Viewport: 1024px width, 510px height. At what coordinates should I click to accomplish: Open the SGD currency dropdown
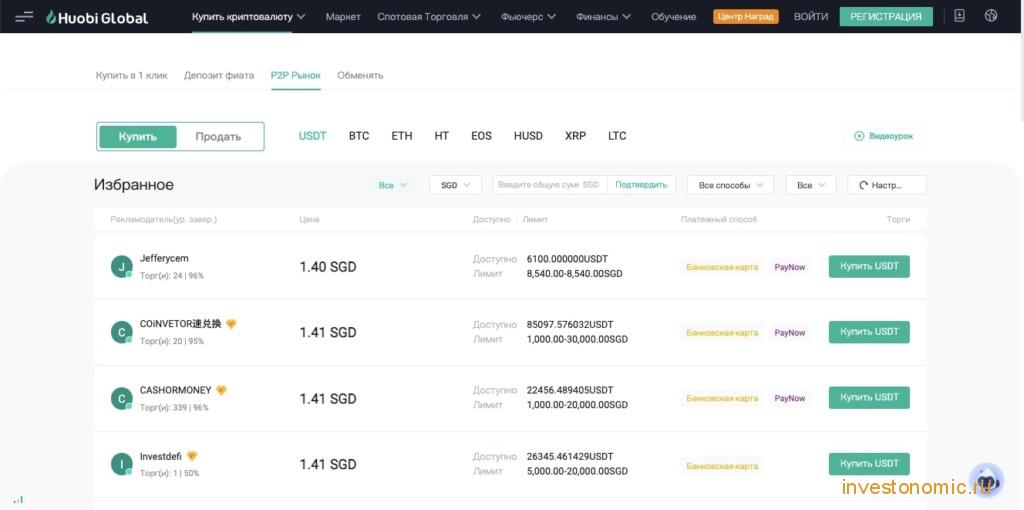pos(455,185)
